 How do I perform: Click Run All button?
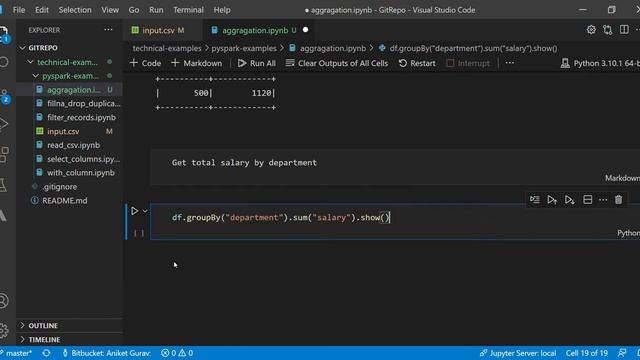(257, 63)
